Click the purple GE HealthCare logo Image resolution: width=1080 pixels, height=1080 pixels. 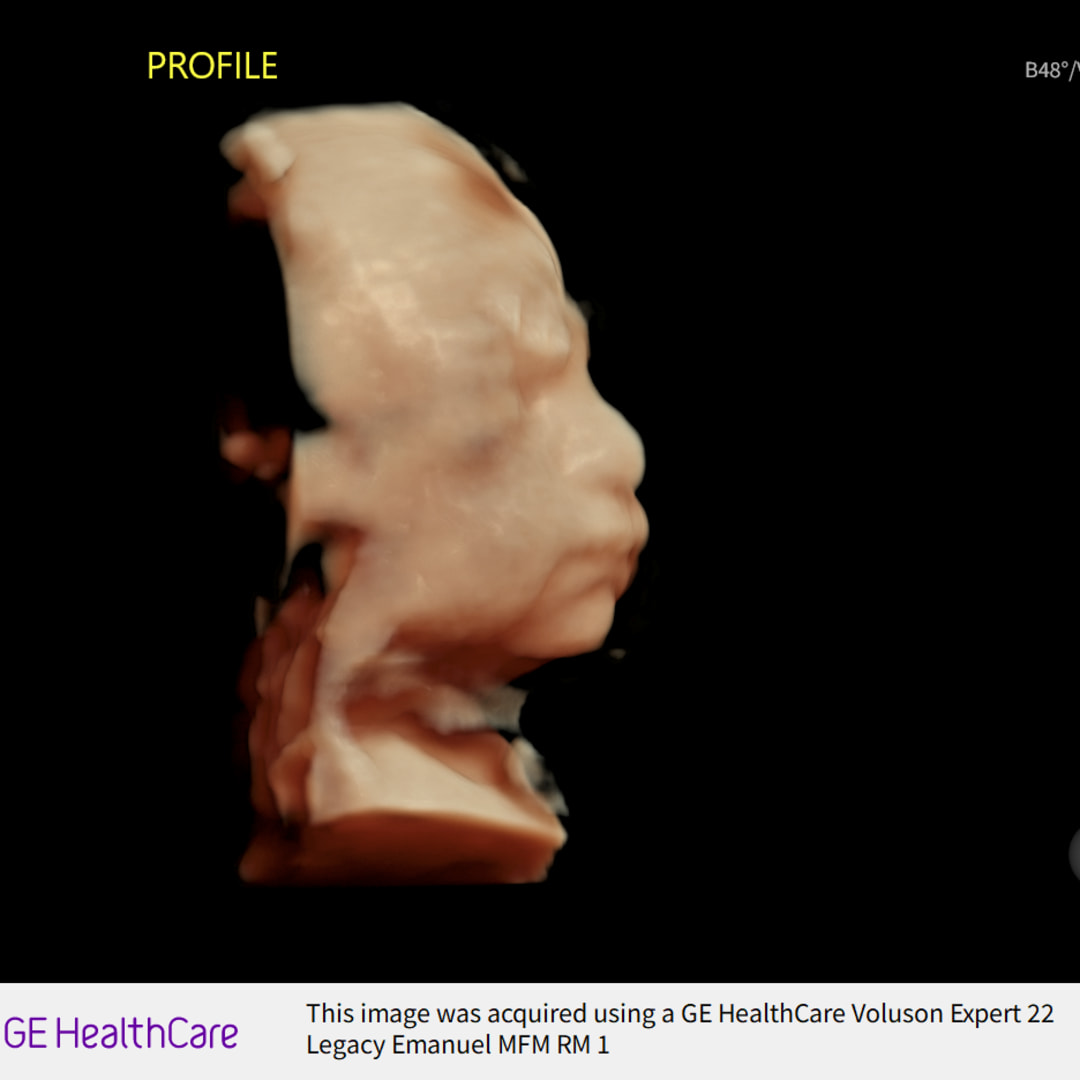pos(121,1033)
